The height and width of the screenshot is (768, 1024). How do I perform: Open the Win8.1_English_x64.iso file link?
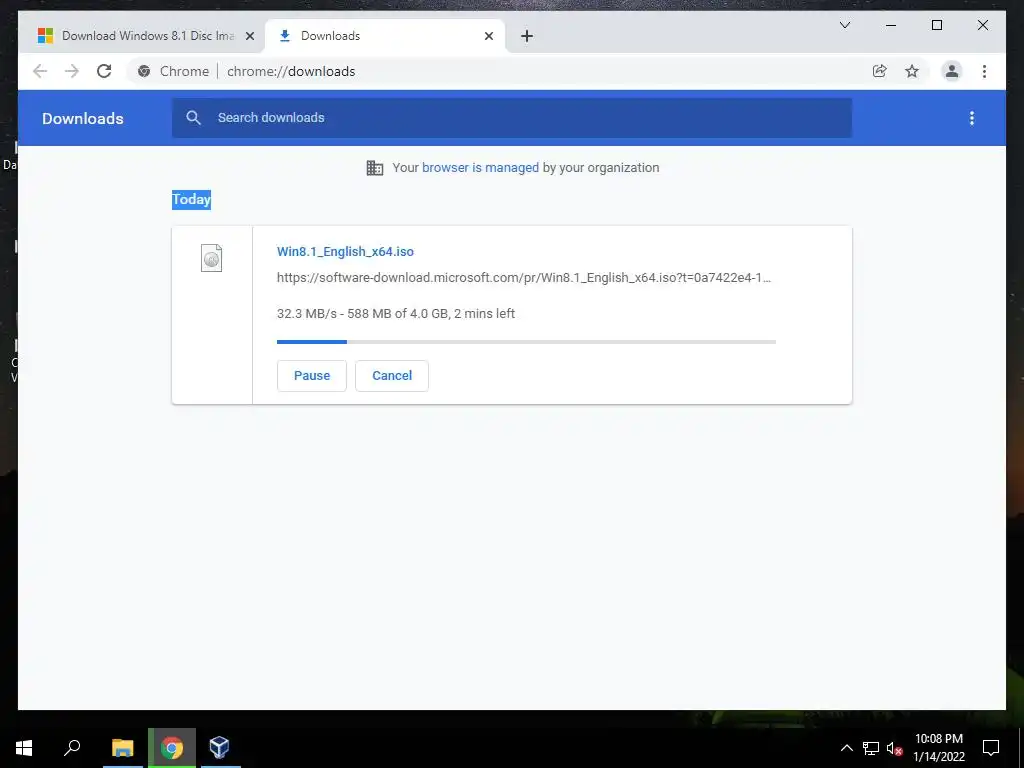(345, 251)
